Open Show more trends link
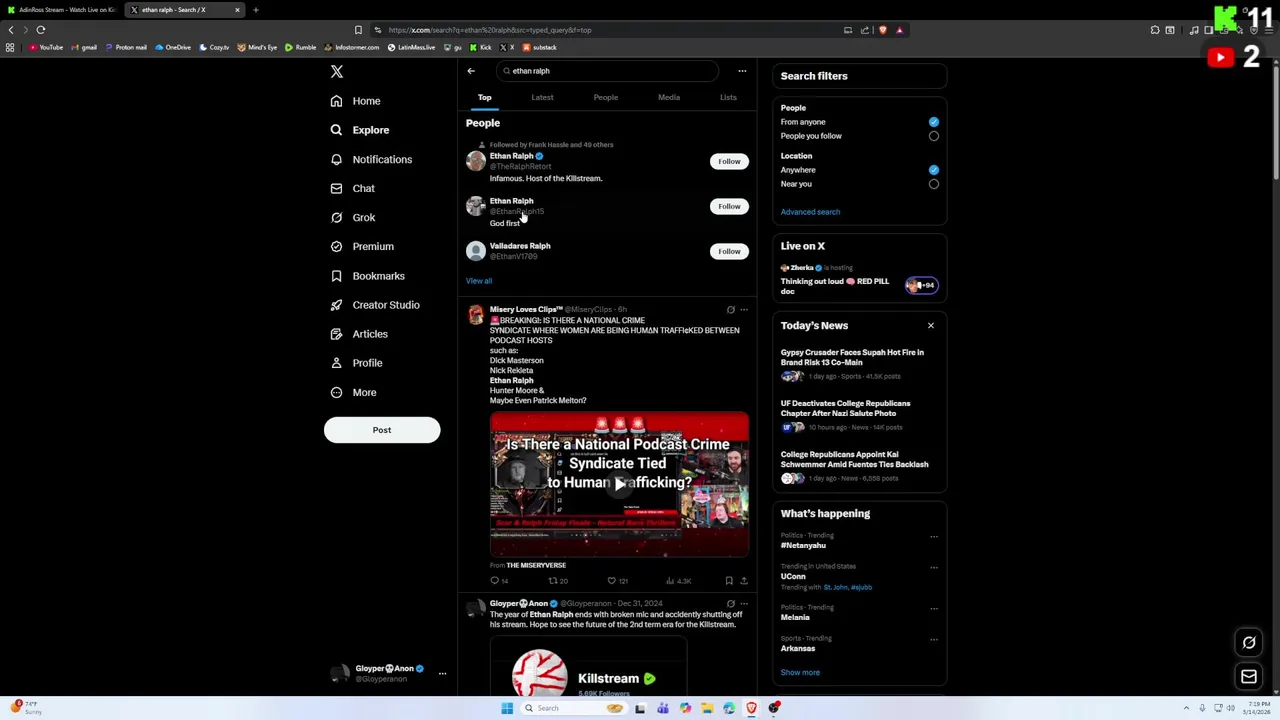Viewport: 1280px width, 720px height. 800,673
